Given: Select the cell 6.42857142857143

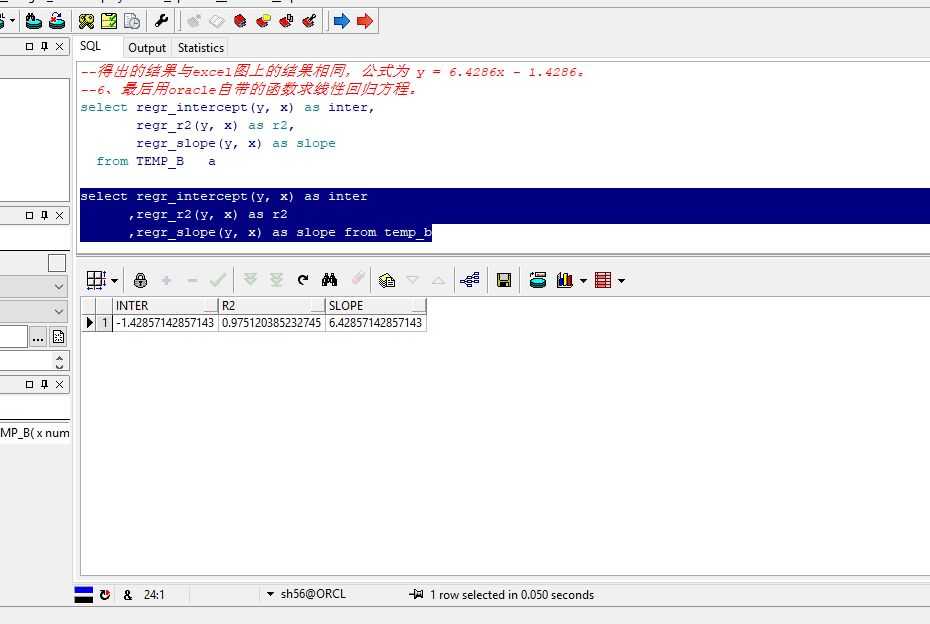Looking at the screenshot, I should pos(376,323).
